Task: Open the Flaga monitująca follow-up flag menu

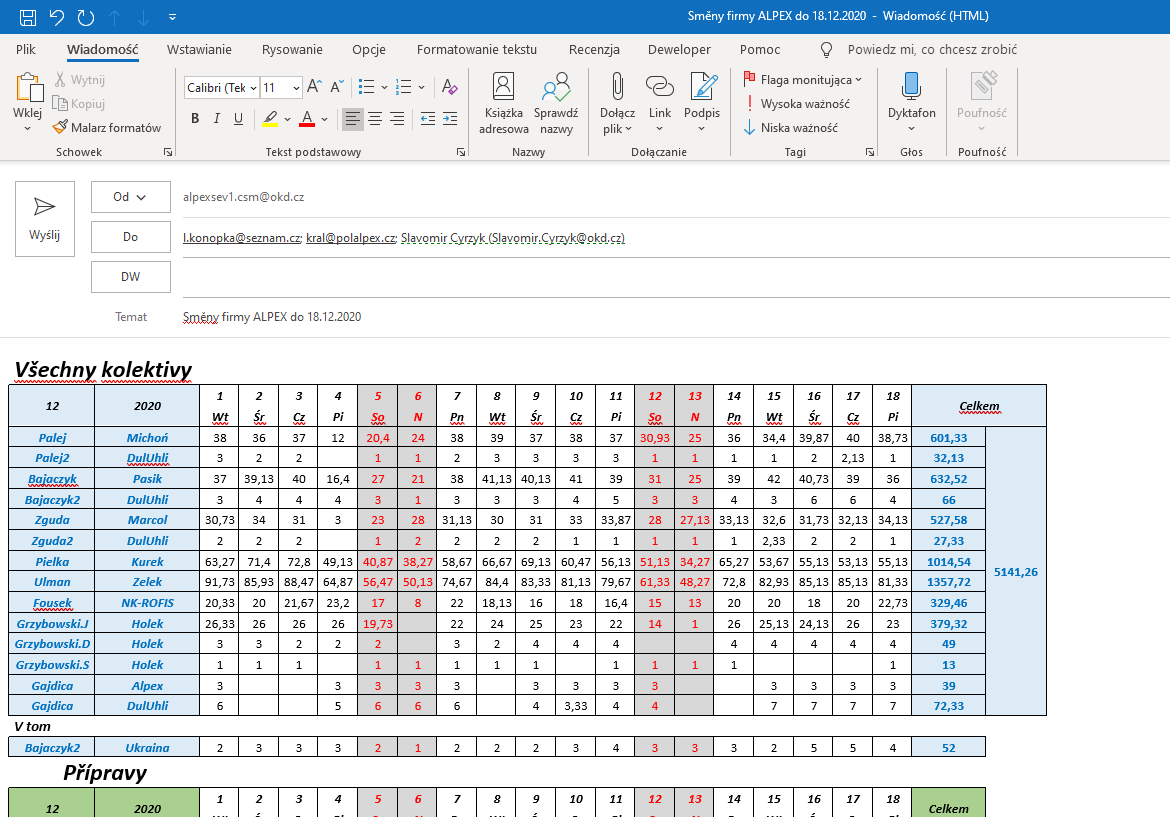Action: (802, 80)
